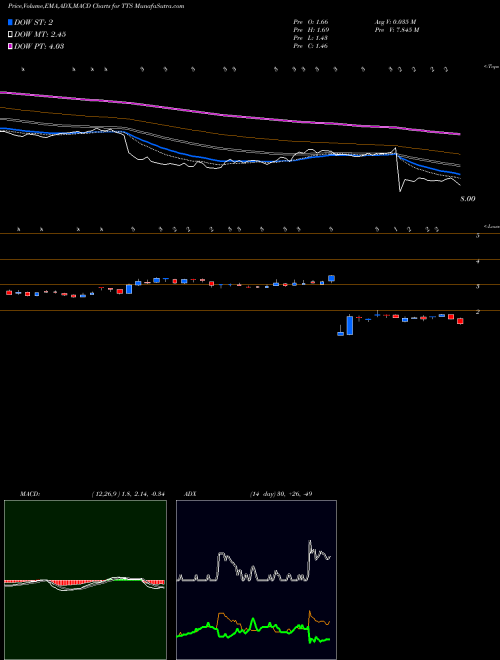Image resolution: width=500 pixels, height=660 pixels.
Task: Click the blue DOW ST legend swatch
Action: (10, 22)
